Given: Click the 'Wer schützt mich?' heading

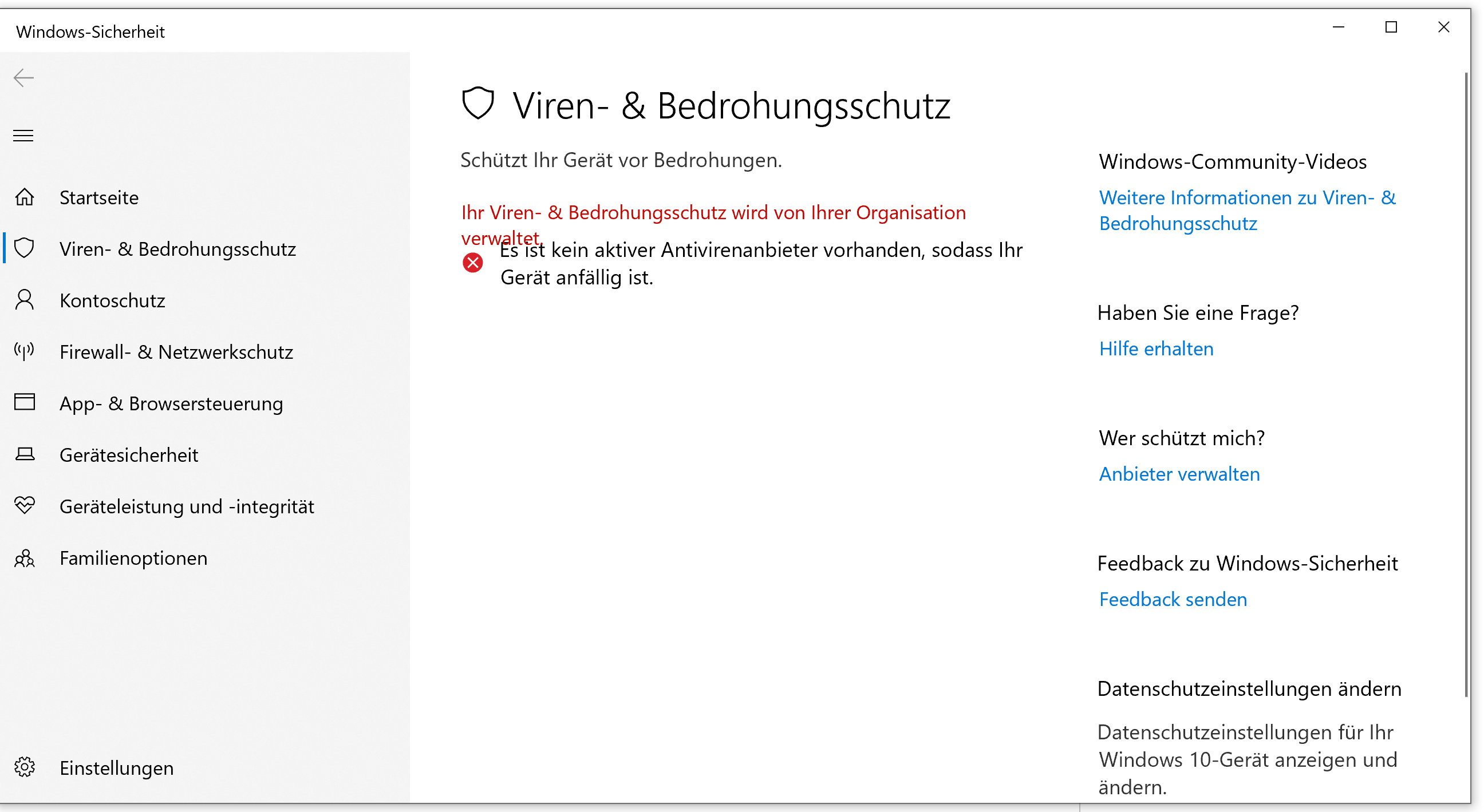Looking at the screenshot, I should (1181, 438).
